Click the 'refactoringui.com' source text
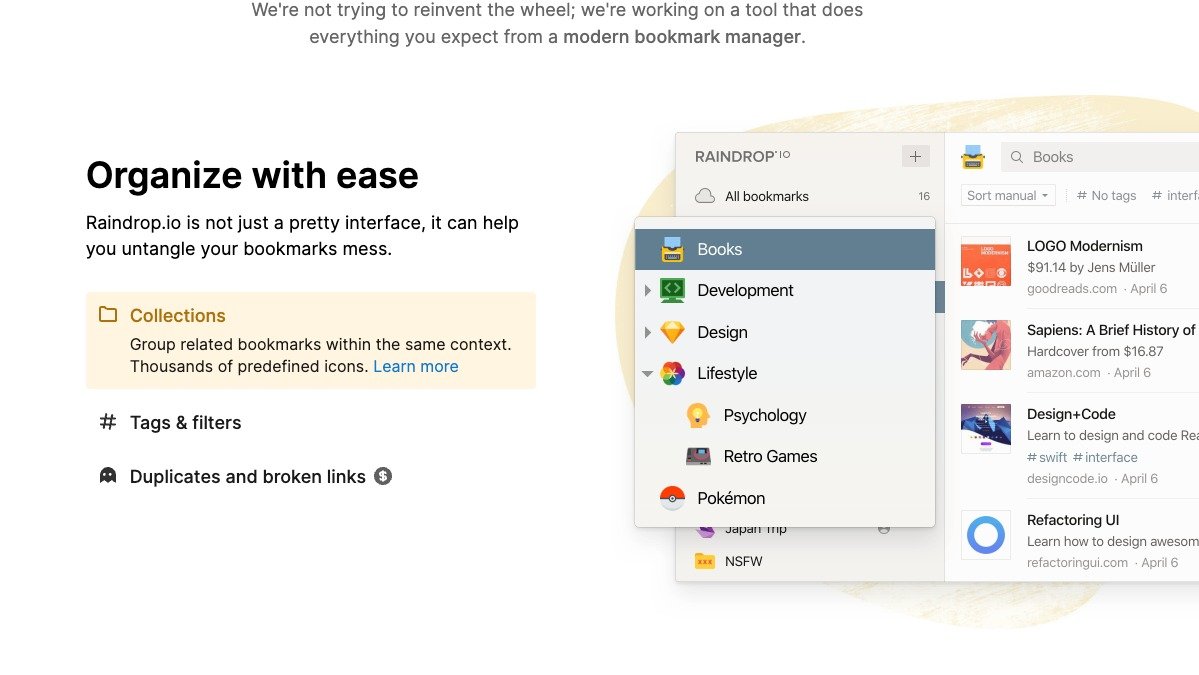Image resolution: width=1199 pixels, height=675 pixels. coord(1077,563)
